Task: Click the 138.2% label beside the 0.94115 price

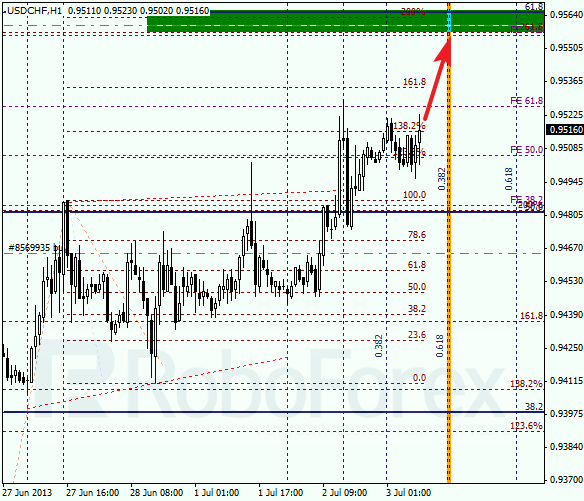Action: tap(526, 384)
